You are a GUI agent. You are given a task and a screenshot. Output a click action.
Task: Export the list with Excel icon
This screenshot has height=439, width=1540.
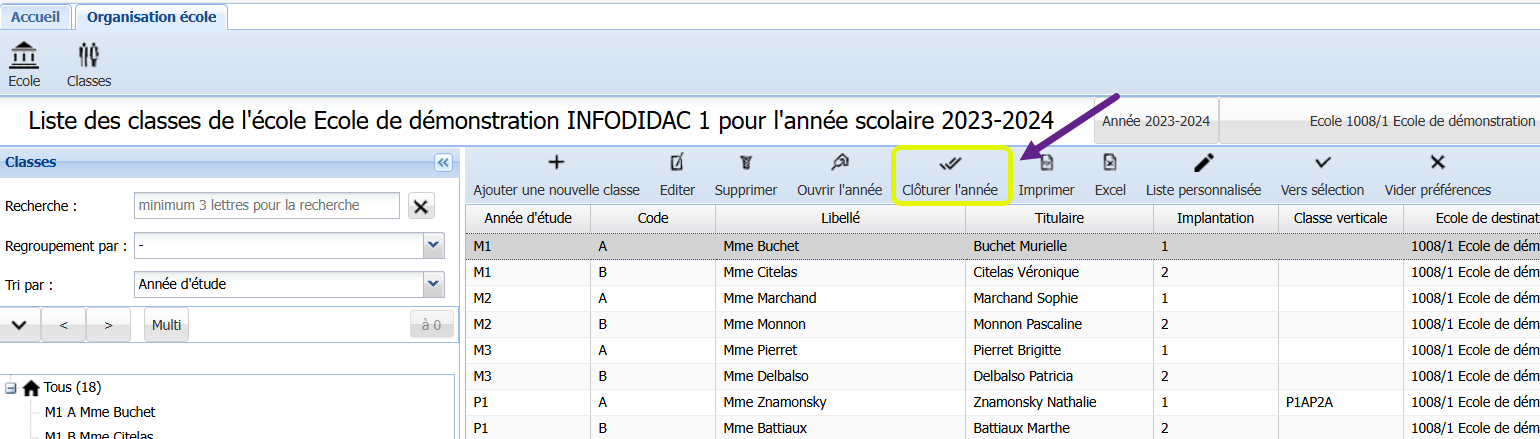point(1109,163)
